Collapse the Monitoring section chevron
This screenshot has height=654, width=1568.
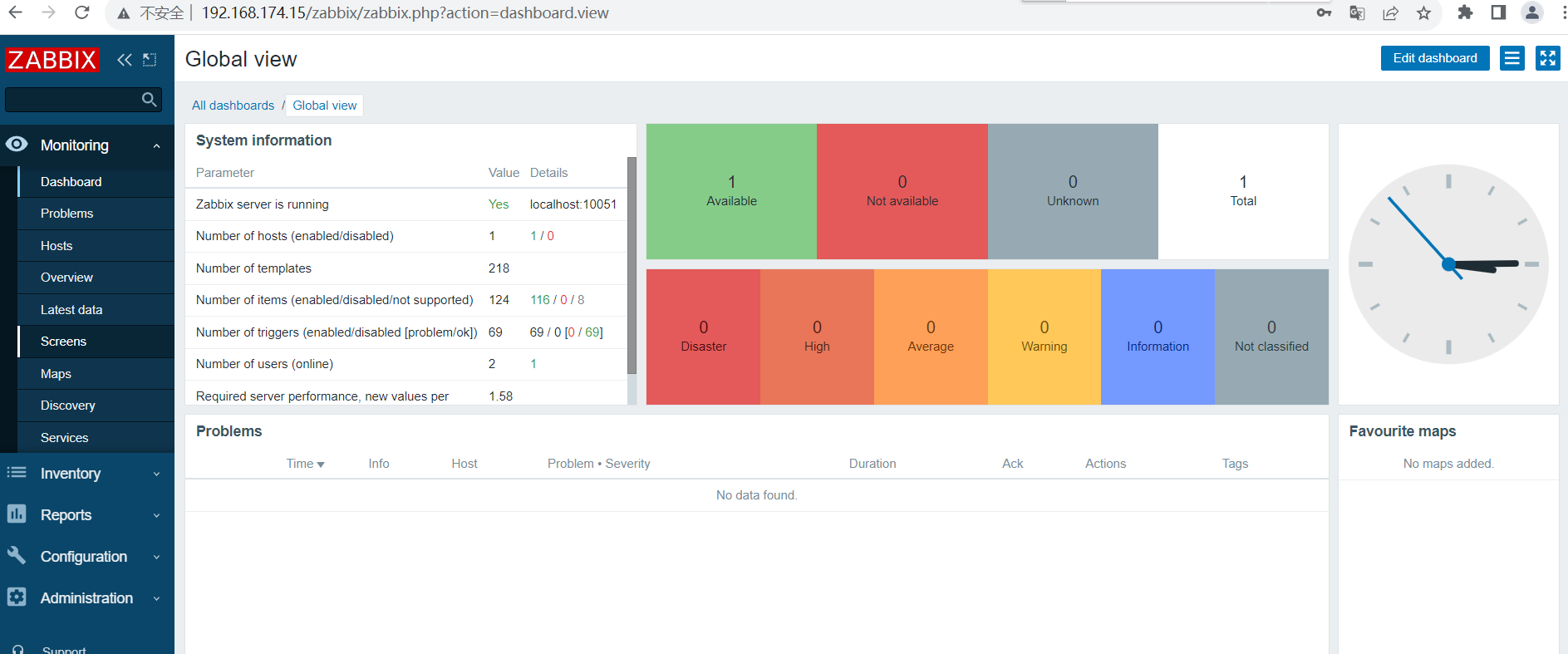(156, 145)
